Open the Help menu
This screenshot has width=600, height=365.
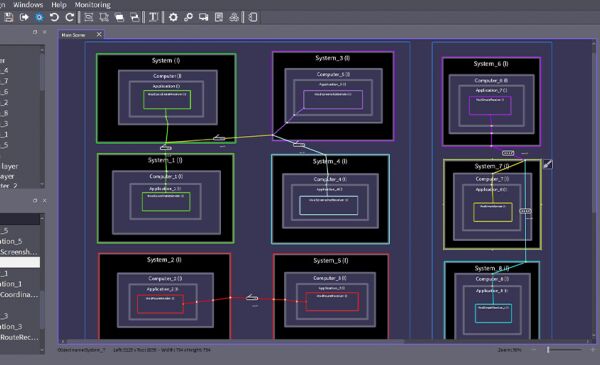click(x=59, y=5)
